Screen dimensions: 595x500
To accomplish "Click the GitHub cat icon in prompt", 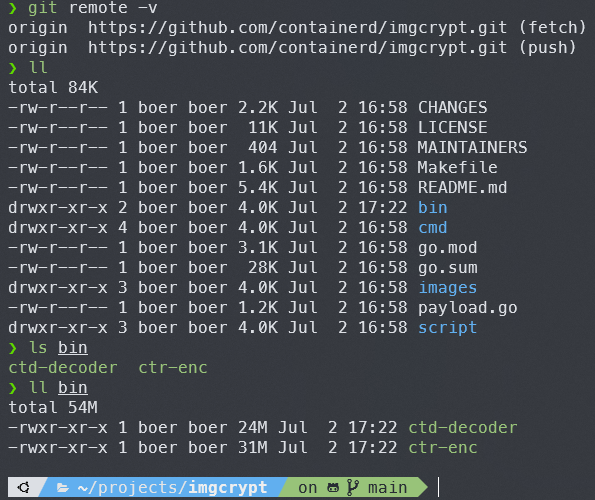I will click(333, 488).
